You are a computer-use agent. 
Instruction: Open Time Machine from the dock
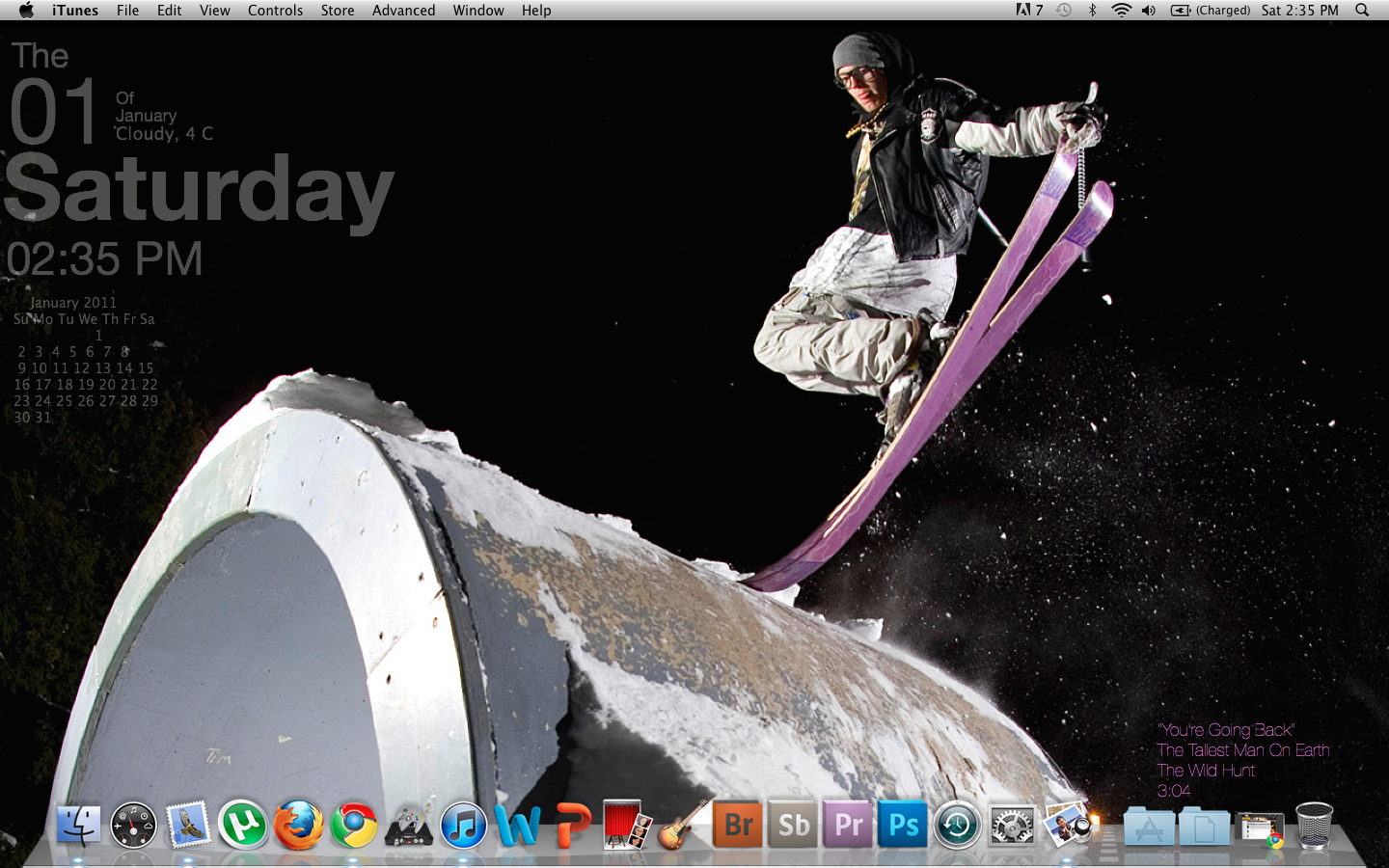click(957, 825)
